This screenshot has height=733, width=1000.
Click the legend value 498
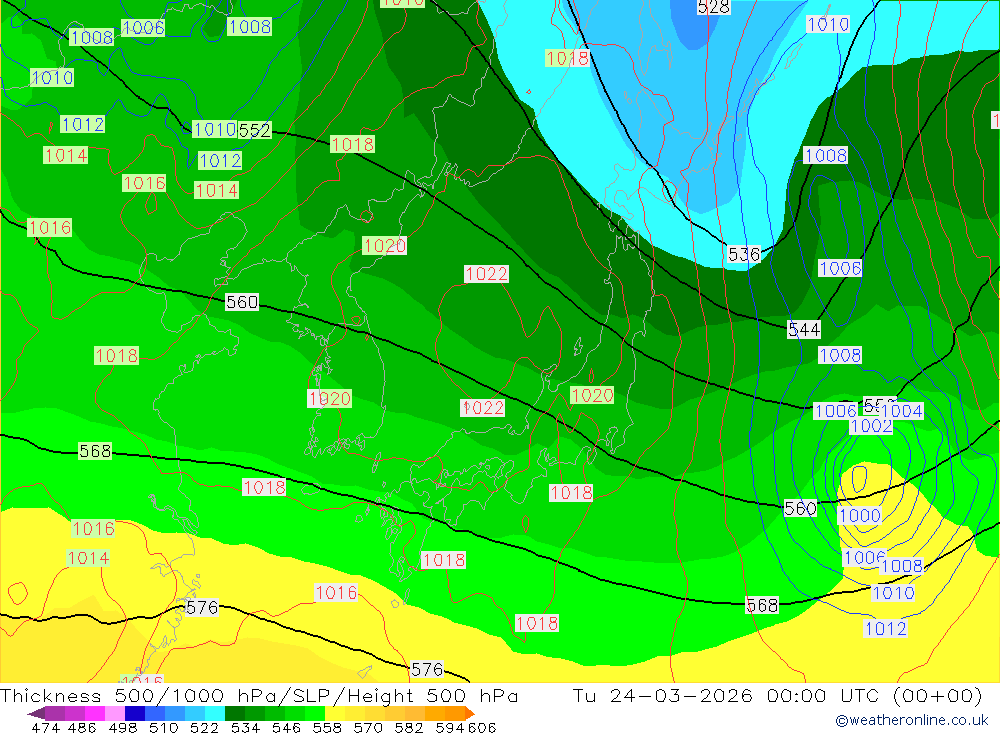pos(122,727)
